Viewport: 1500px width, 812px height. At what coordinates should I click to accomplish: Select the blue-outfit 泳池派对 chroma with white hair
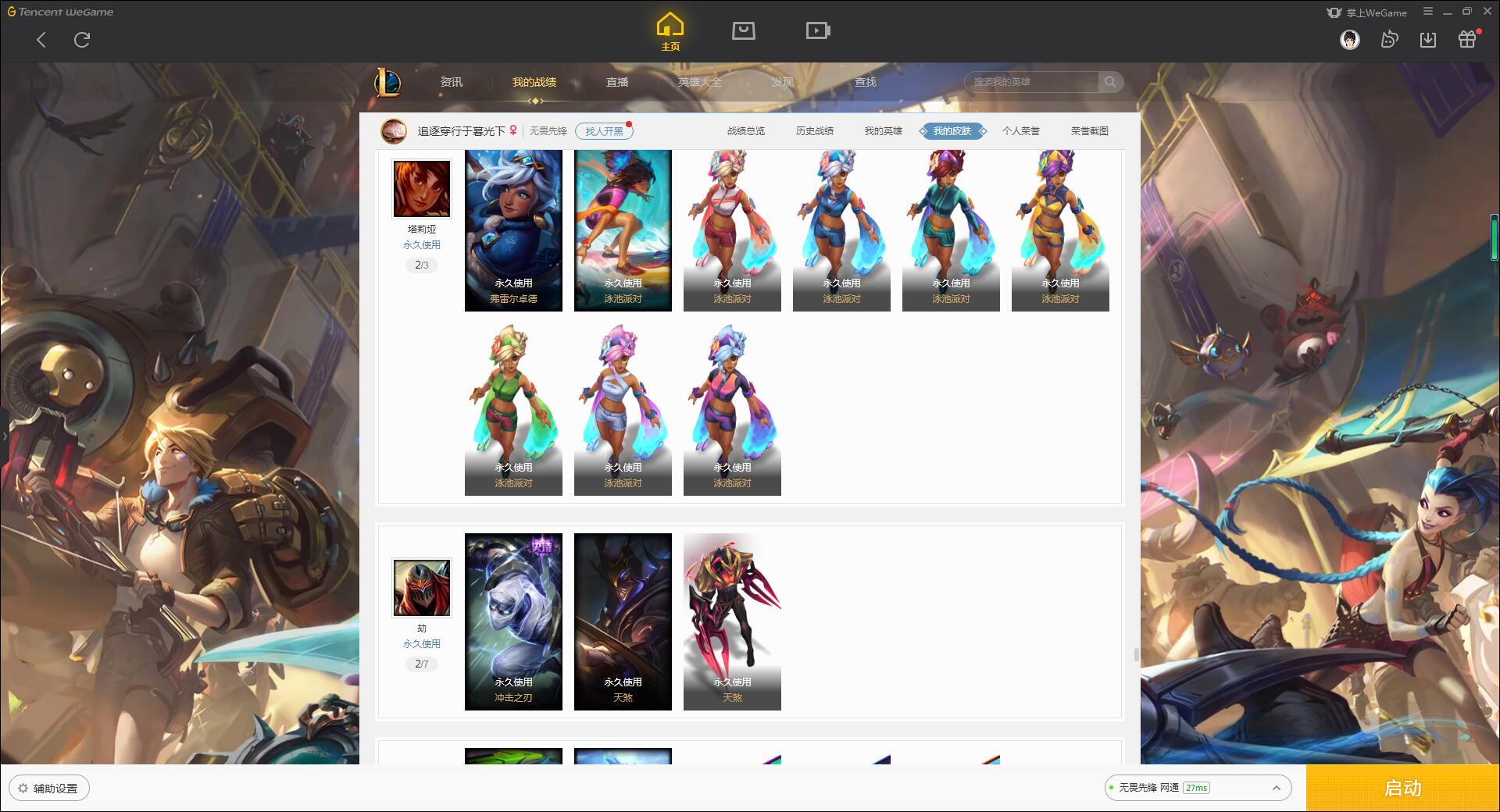click(x=841, y=230)
